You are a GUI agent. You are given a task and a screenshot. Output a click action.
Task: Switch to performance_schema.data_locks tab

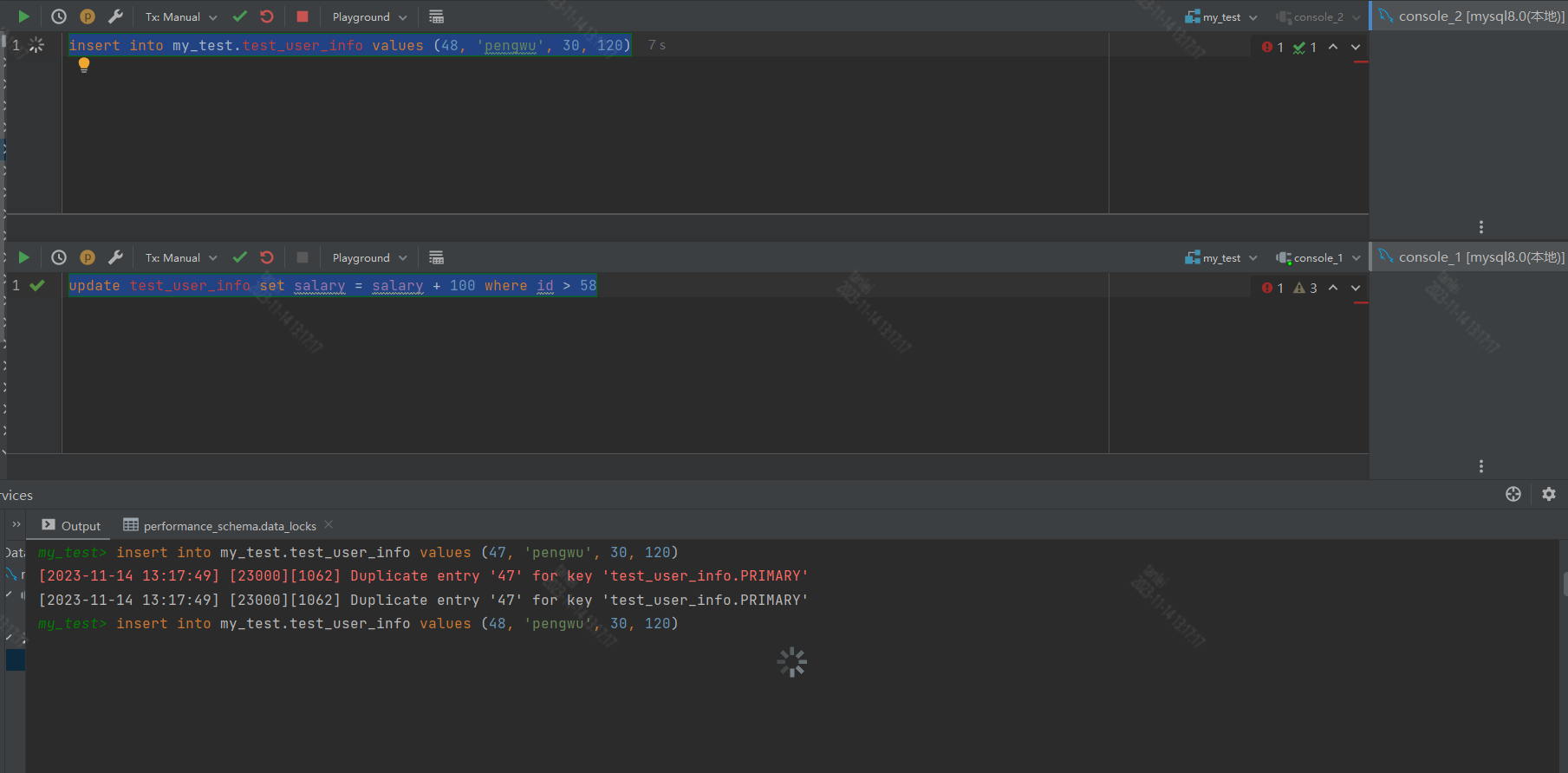coord(220,525)
